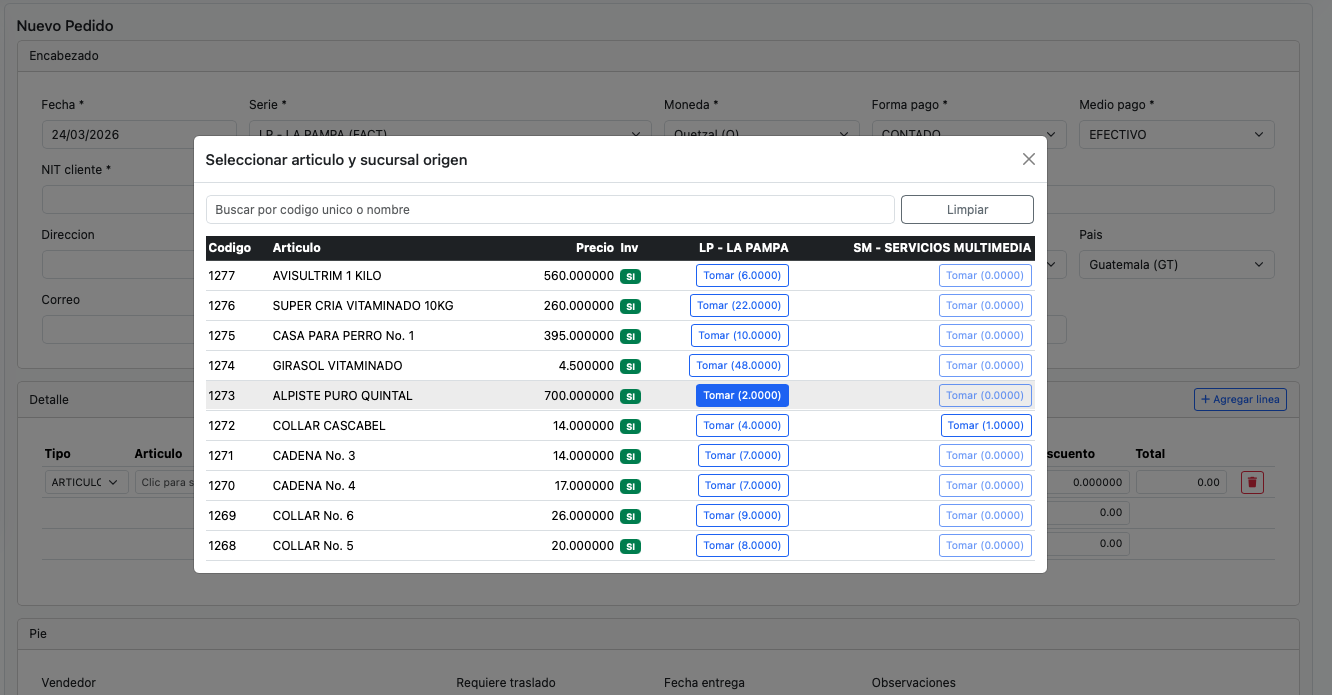Select Tomar (2.0000) for ALPISTE PURO QUINTAL

(742, 396)
